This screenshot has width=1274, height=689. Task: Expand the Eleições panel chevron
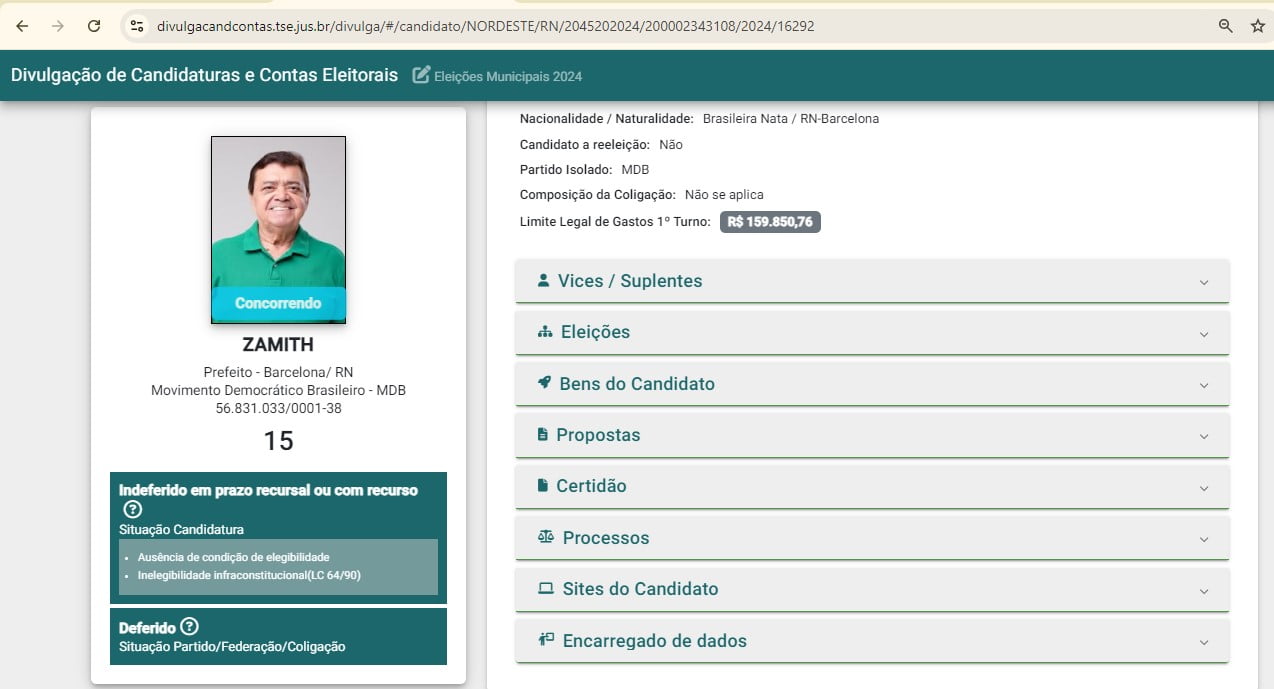click(1203, 333)
